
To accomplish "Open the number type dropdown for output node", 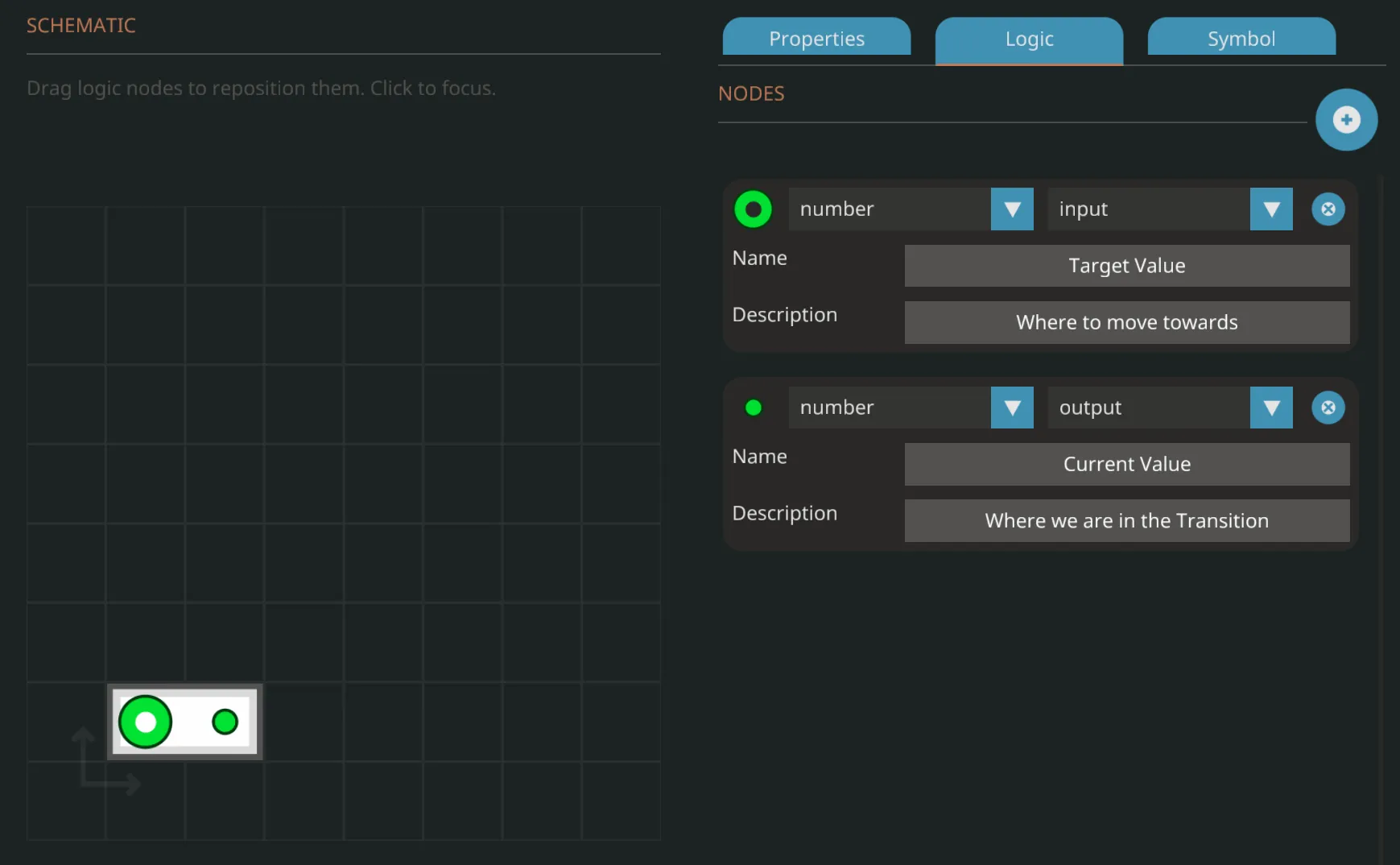I will pos(1011,408).
